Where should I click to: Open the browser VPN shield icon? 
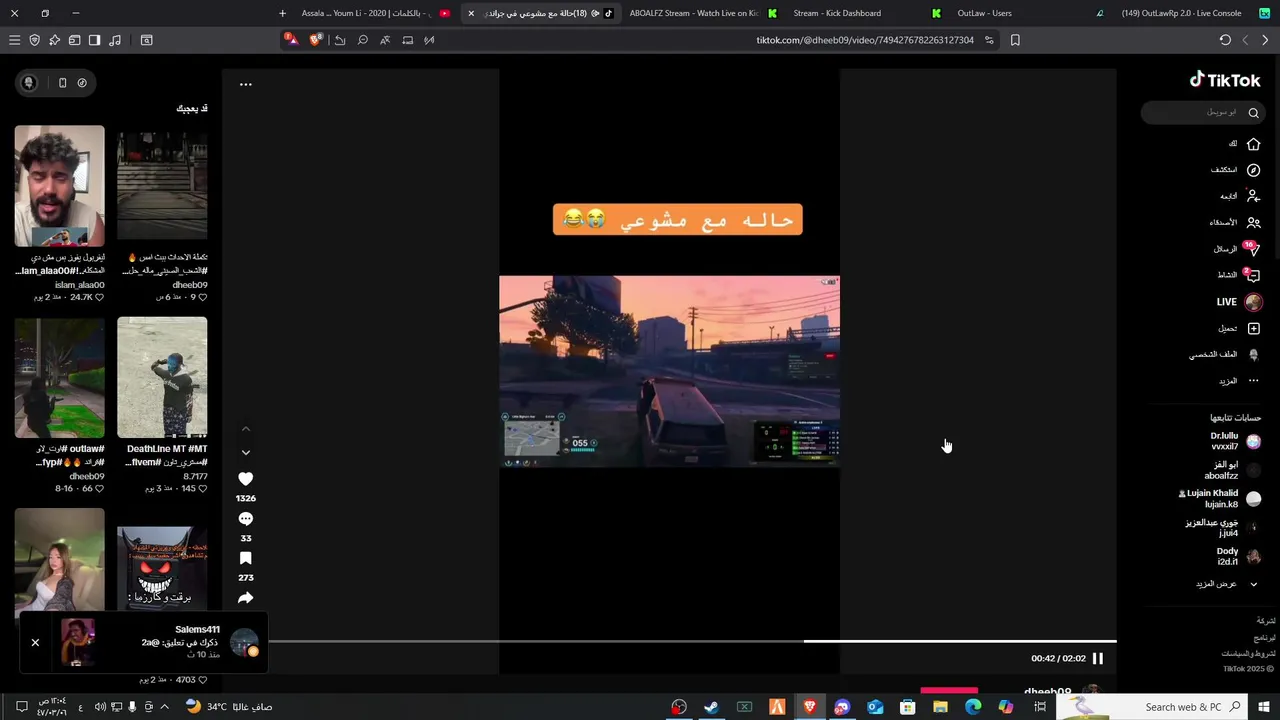tap(34, 40)
